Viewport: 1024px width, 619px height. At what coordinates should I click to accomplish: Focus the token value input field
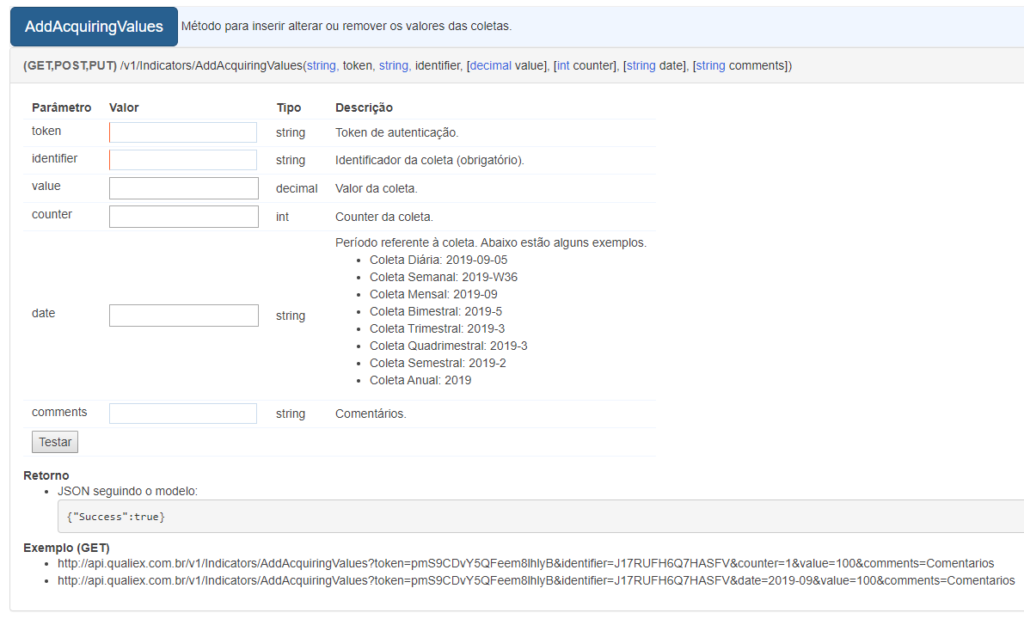(x=183, y=133)
